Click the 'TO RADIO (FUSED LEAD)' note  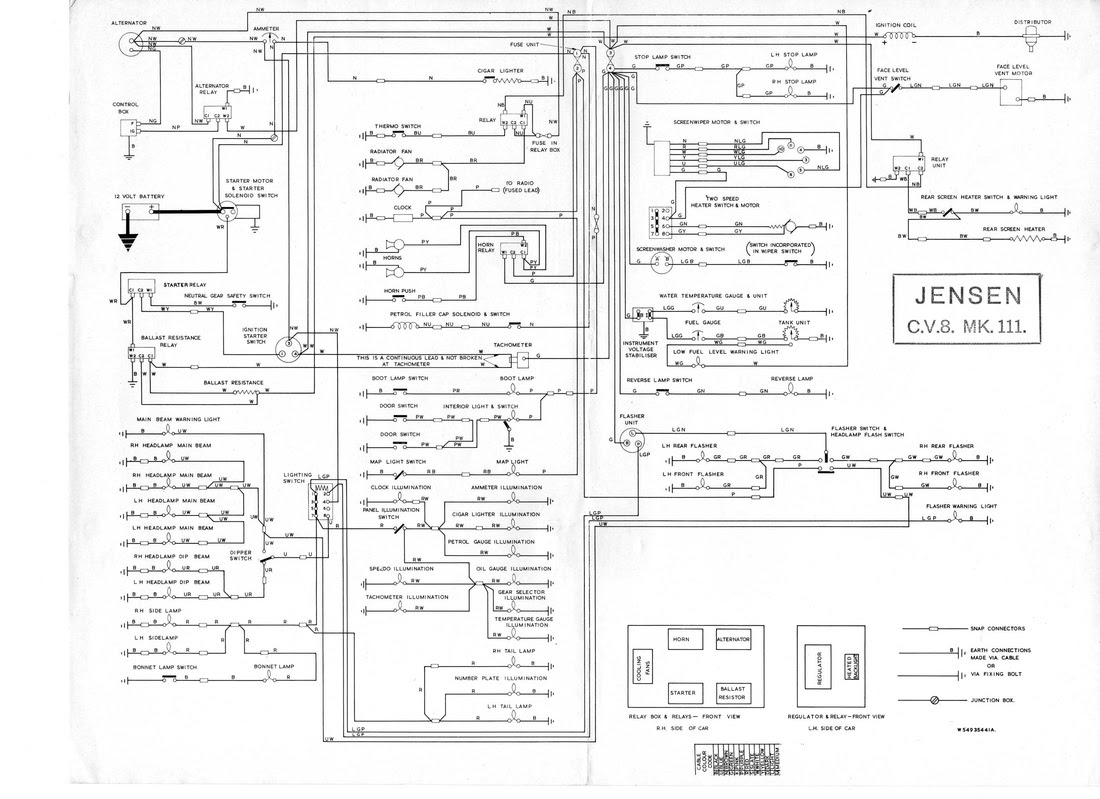[x=521, y=187]
